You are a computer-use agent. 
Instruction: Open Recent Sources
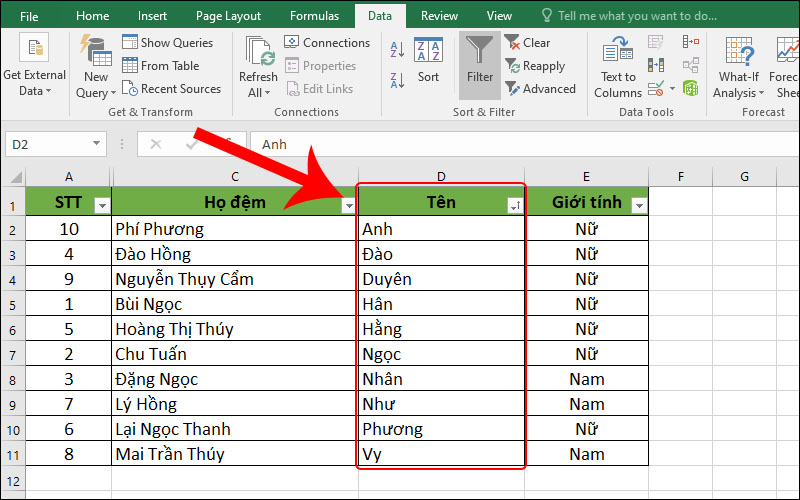coord(171,89)
